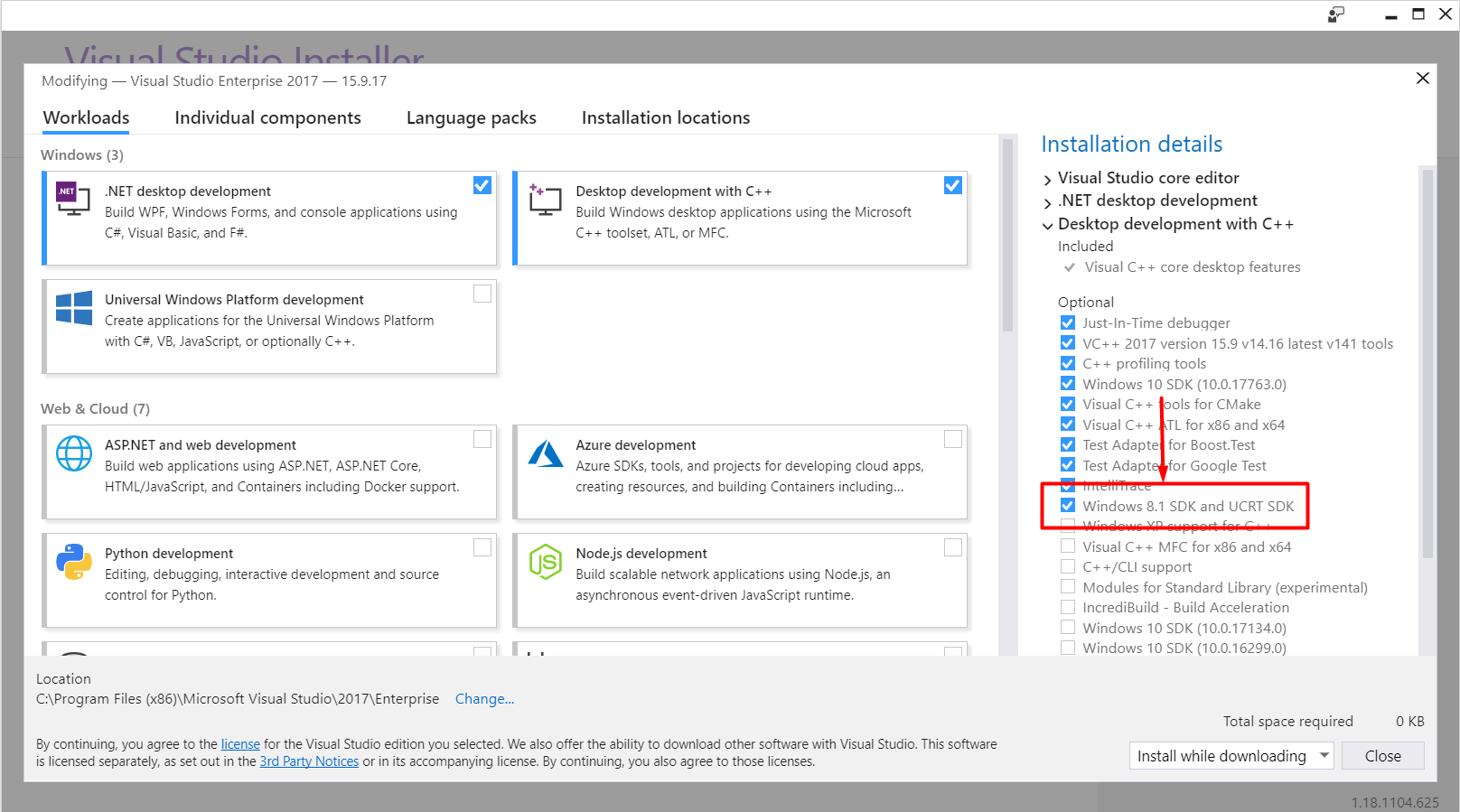The height and width of the screenshot is (812, 1460).
Task: Uncheck the .NET desktop development workload
Action: click(482, 185)
